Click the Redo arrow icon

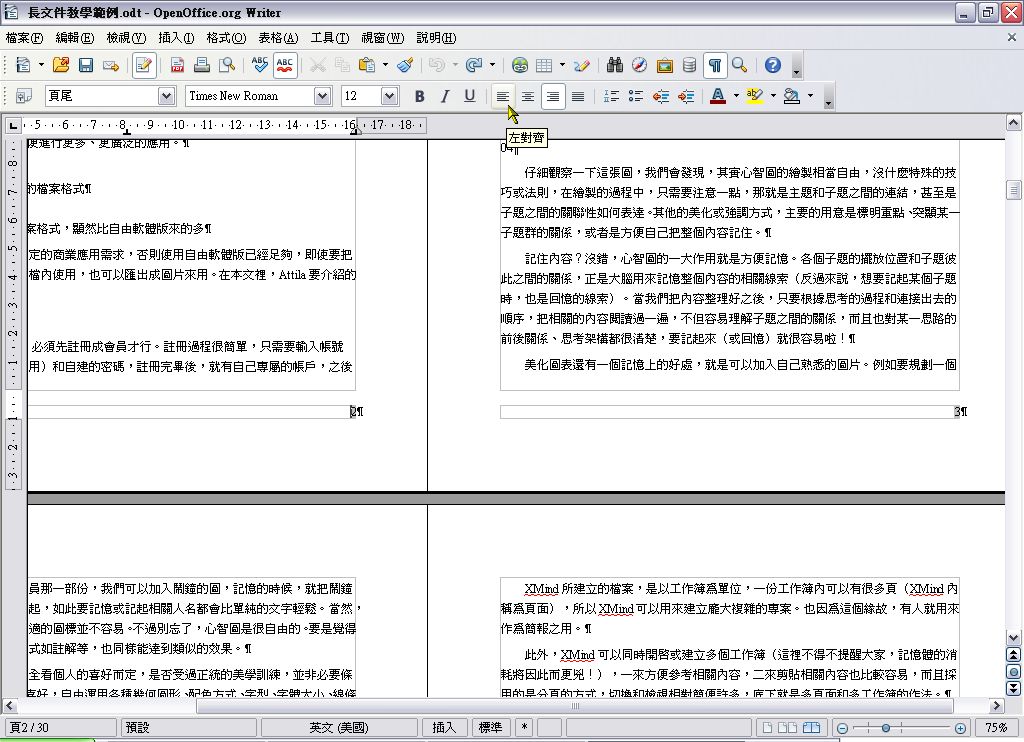tap(474, 65)
